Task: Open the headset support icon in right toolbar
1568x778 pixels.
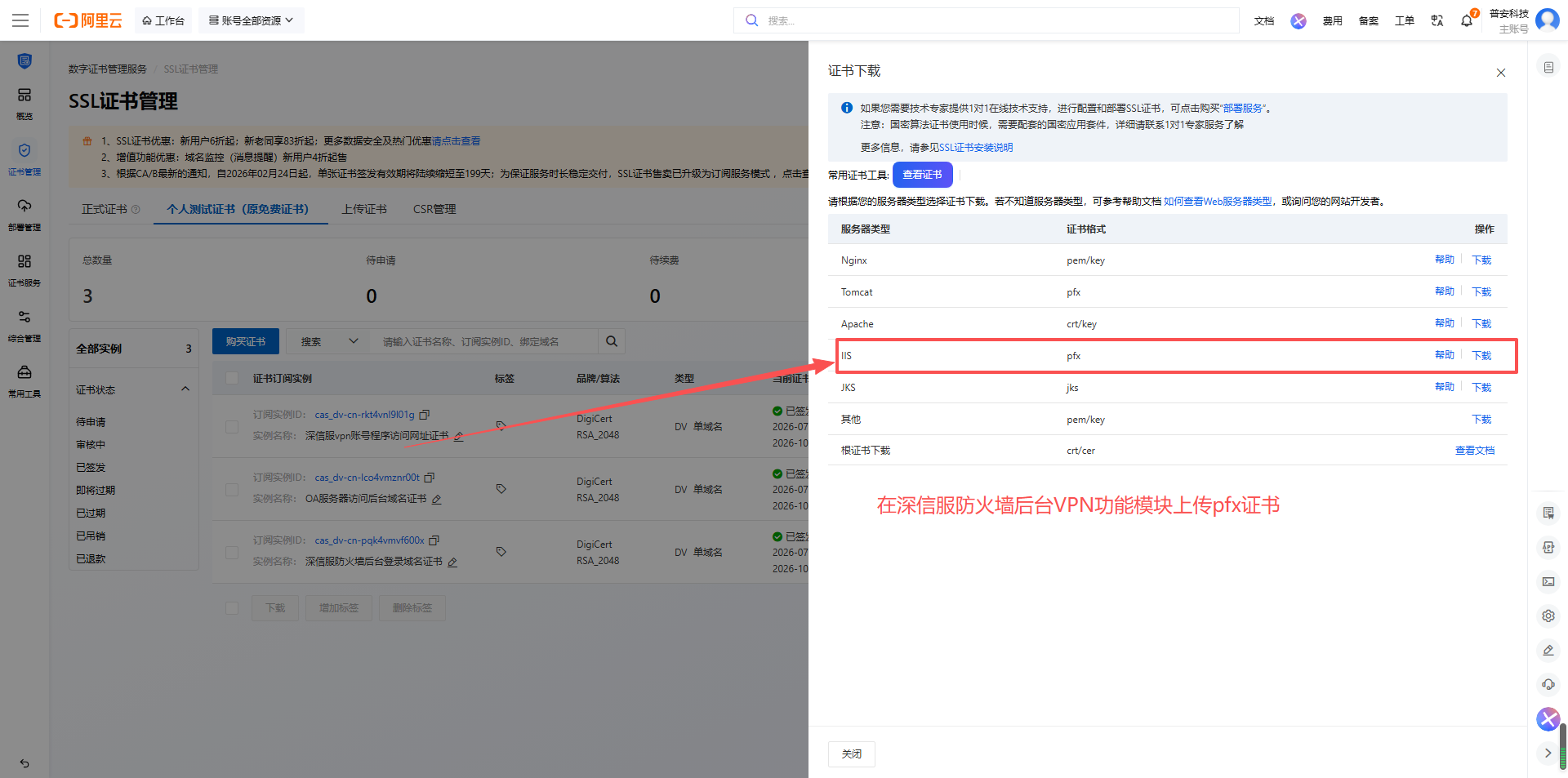Action: click(1548, 684)
